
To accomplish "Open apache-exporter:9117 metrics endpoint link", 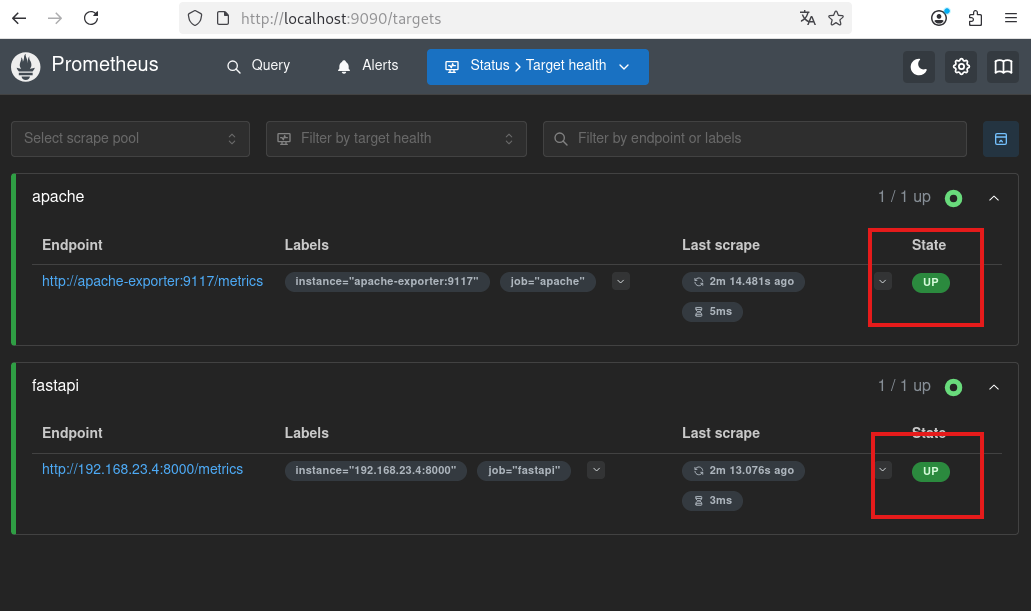I will (152, 281).
